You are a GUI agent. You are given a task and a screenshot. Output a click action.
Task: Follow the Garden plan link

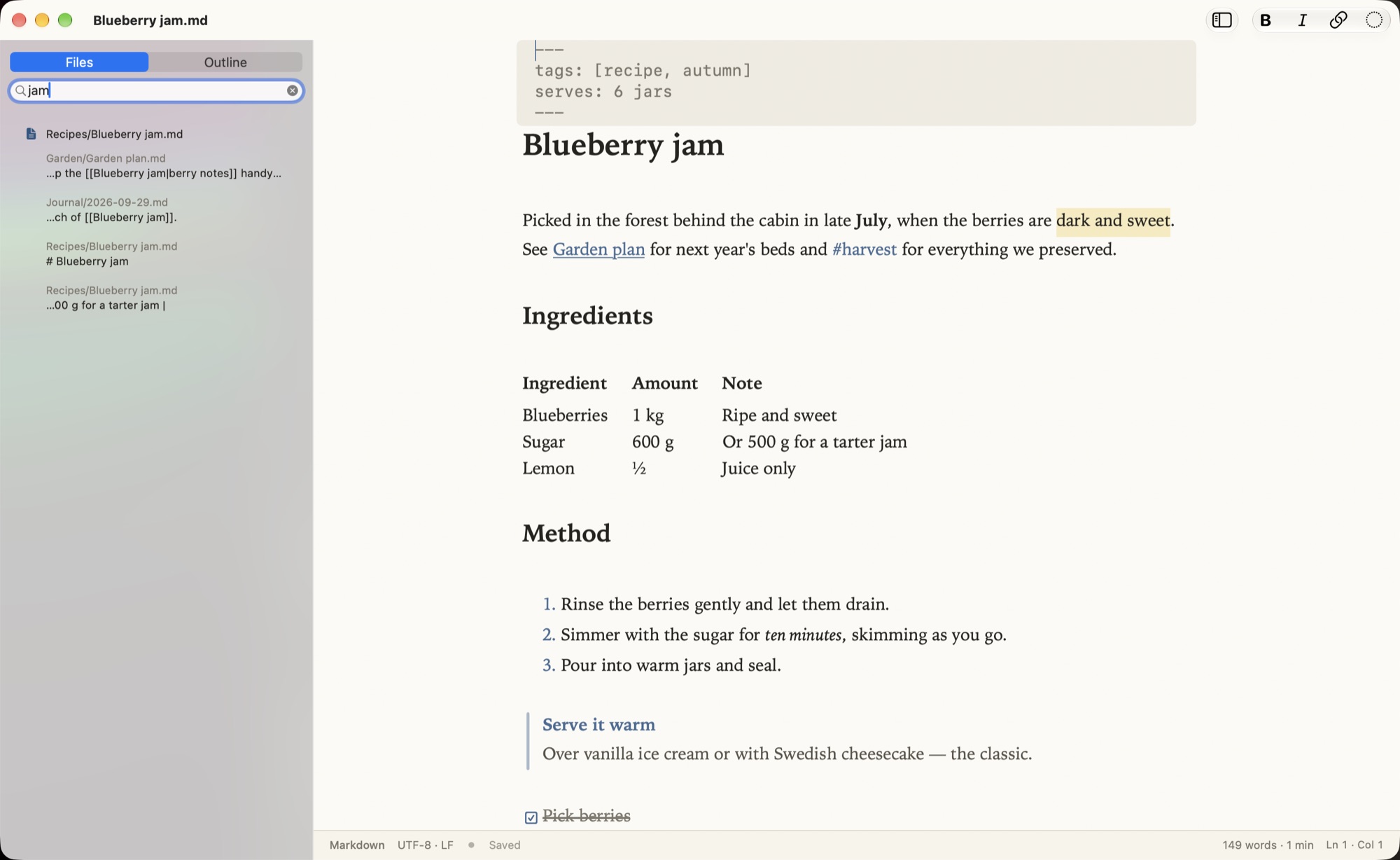pyautogui.click(x=598, y=249)
